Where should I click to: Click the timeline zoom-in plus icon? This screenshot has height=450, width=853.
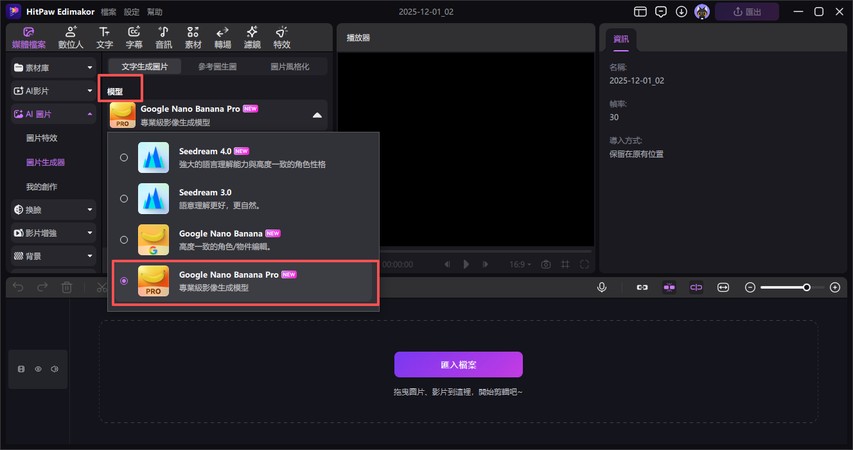point(835,288)
